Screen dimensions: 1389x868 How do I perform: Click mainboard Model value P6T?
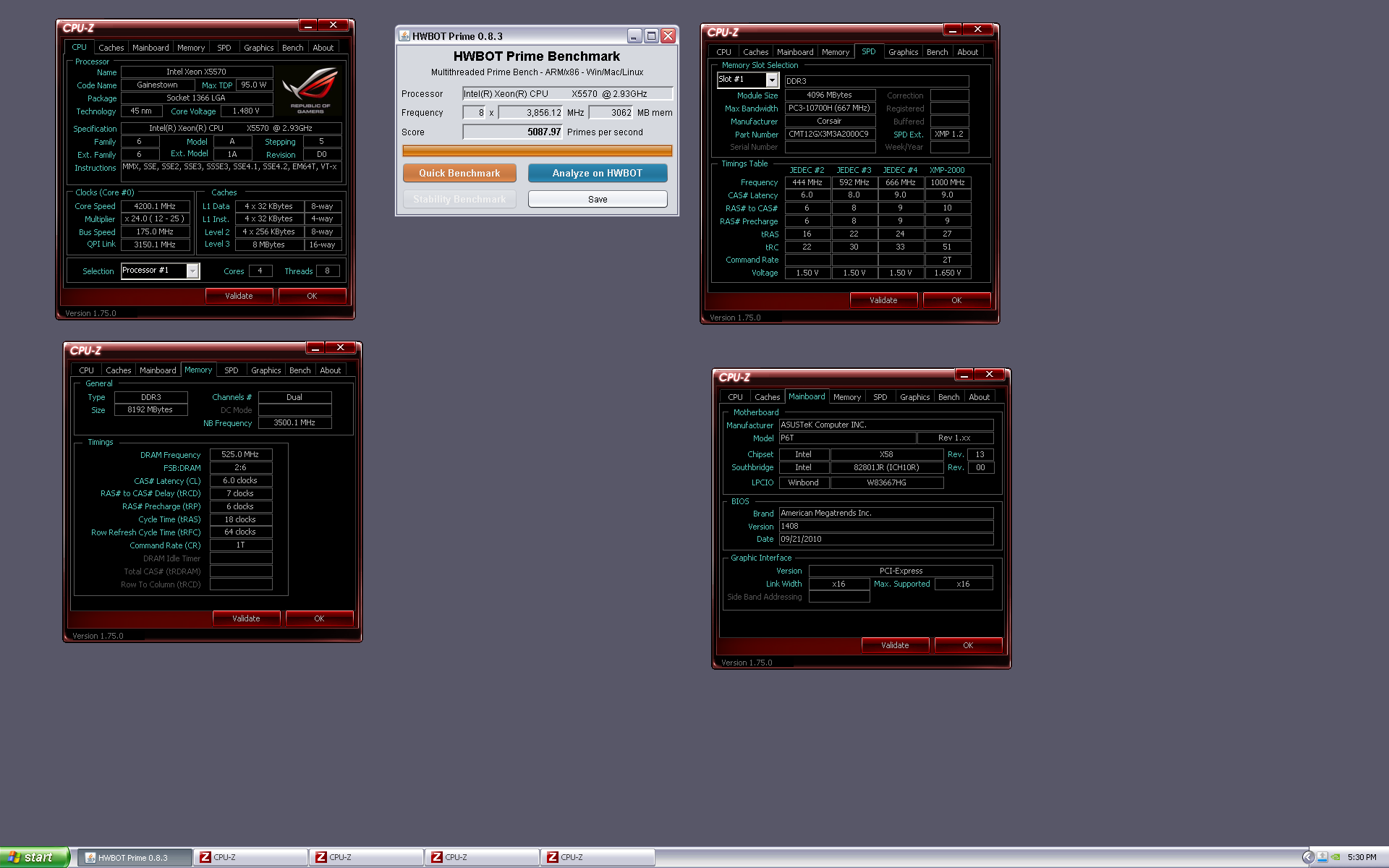847,438
